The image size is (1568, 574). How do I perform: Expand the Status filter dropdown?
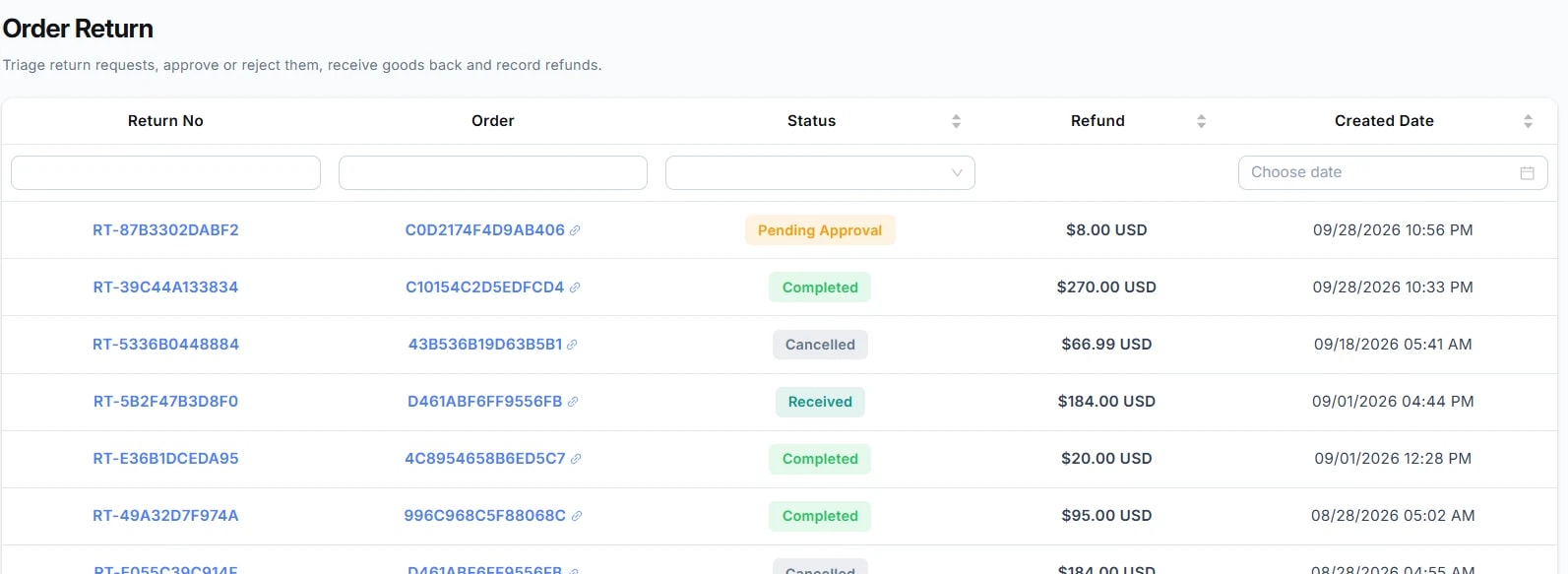[820, 172]
